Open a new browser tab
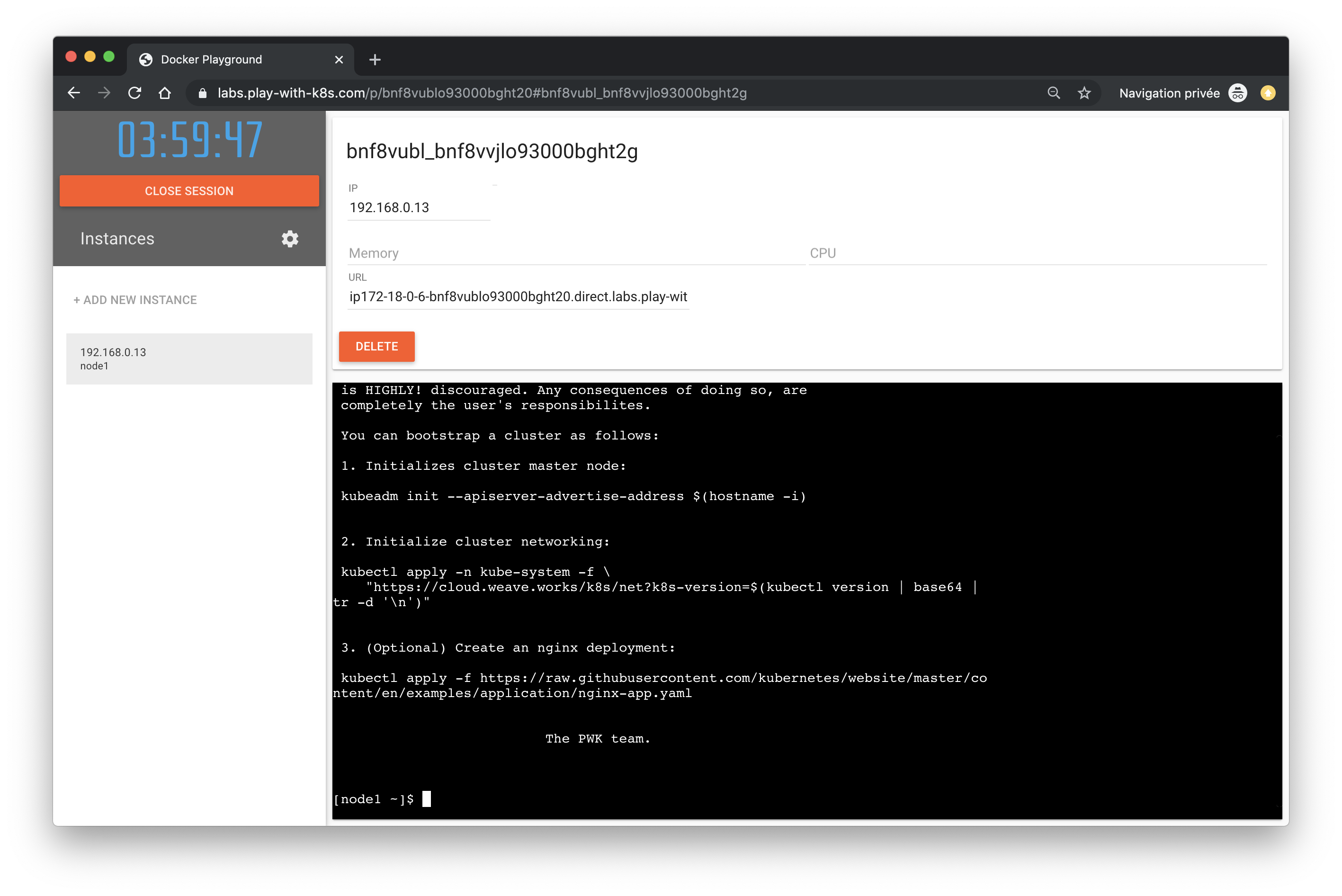 pos(375,59)
